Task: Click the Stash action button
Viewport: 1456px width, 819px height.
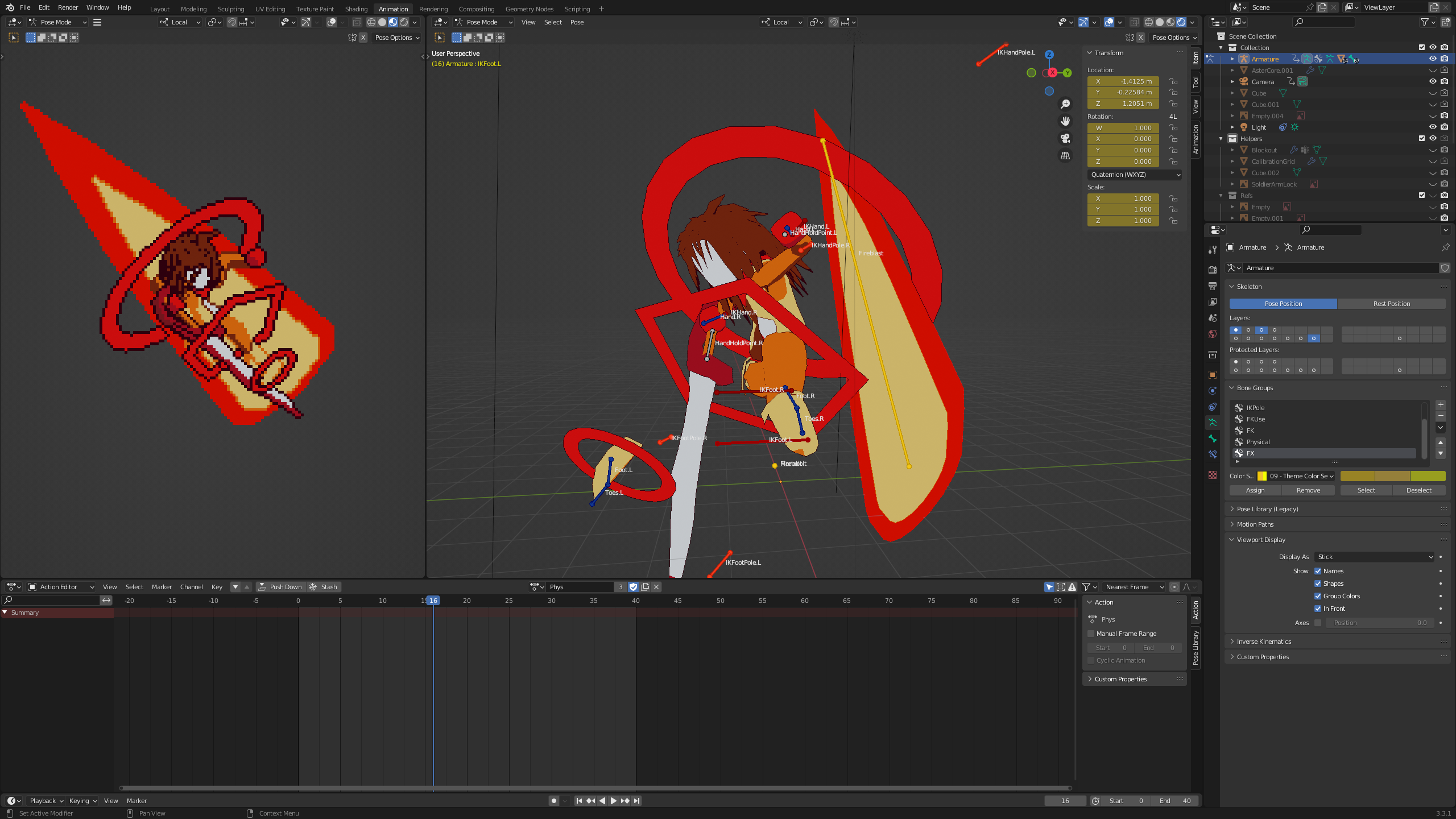Action: tap(324, 587)
